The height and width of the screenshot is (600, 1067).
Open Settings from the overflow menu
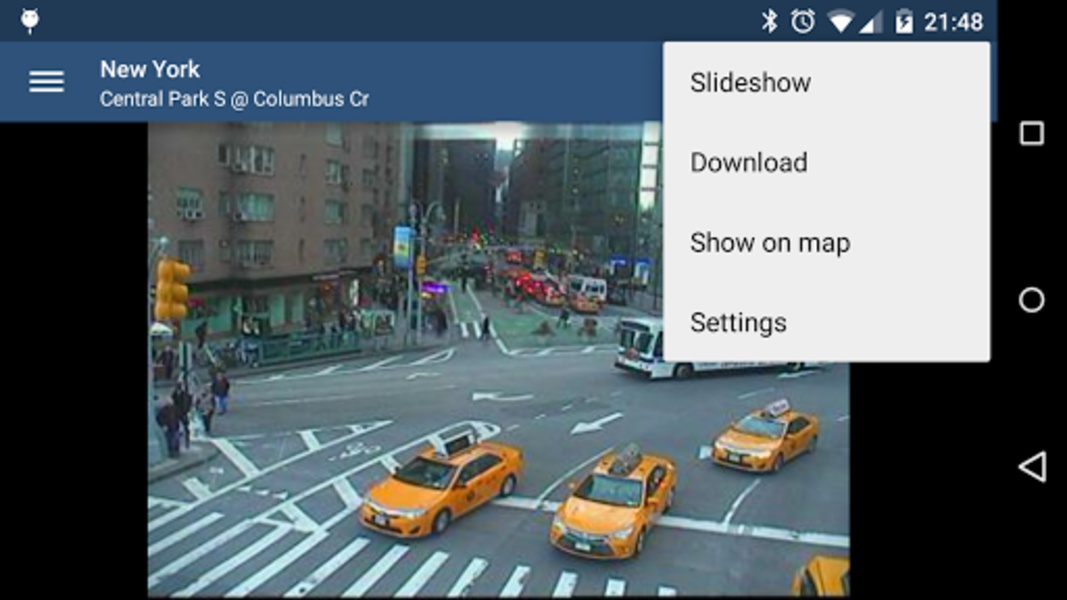pyautogui.click(x=826, y=322)
